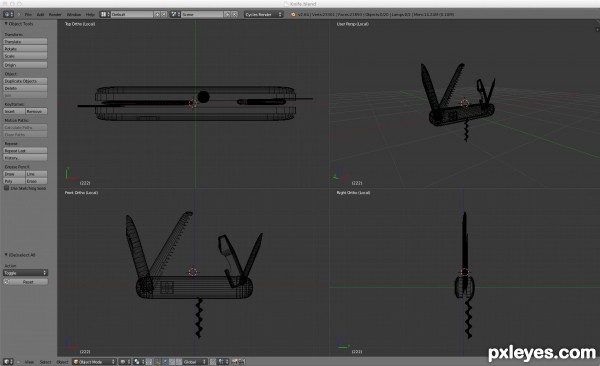Viewport: 600px width, 366px height.
Task: Open the Object Mode dropdown
Action: point(94,361)
